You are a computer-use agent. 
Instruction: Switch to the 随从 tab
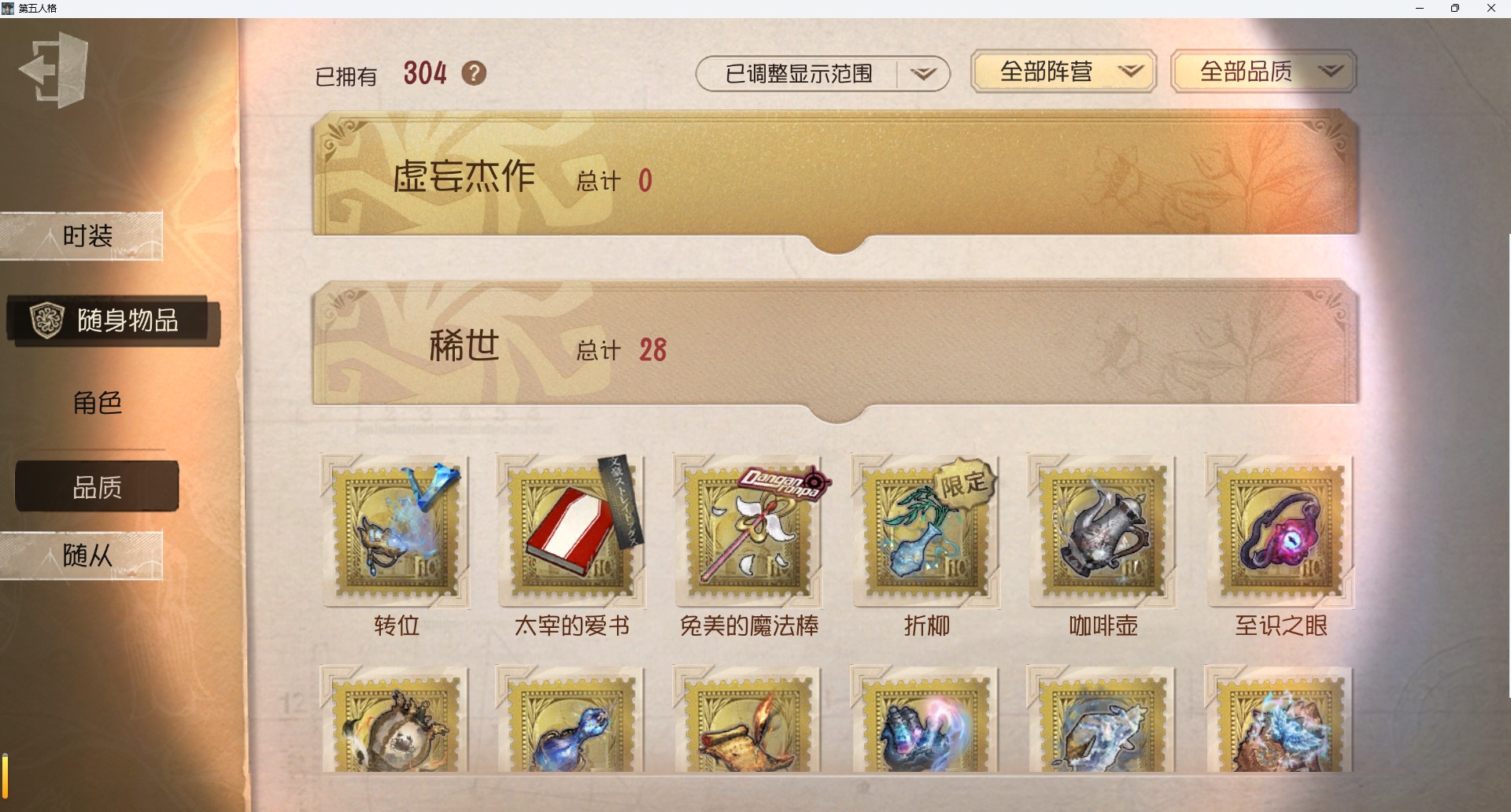(82, 555)
